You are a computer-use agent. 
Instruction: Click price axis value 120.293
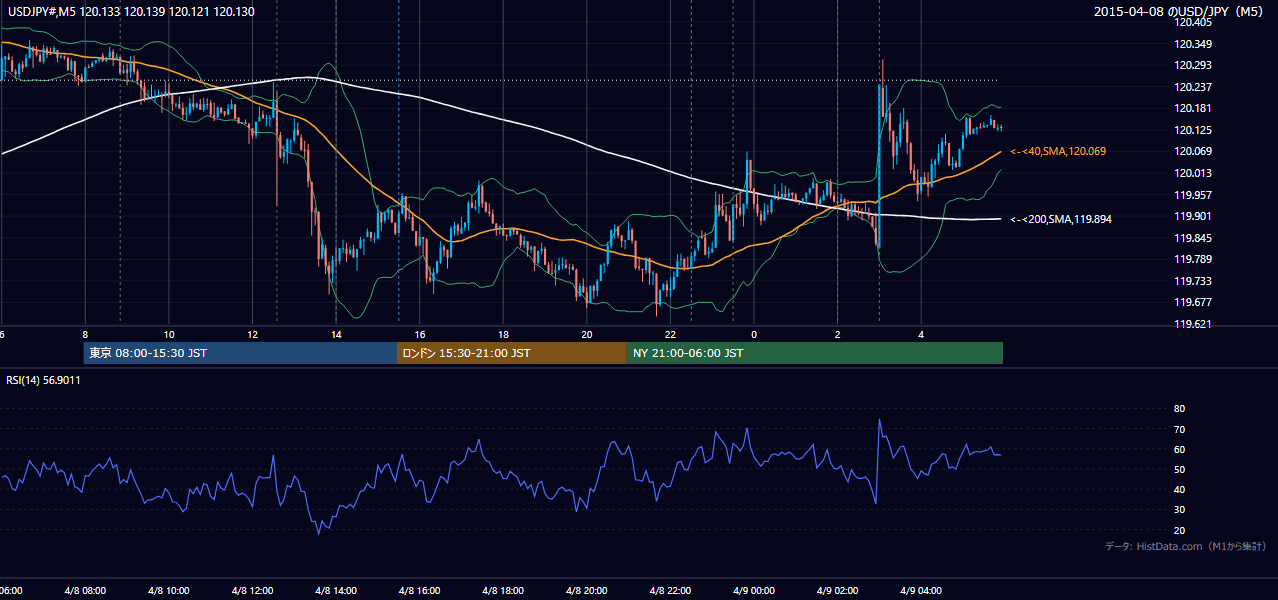[1193, 65]
